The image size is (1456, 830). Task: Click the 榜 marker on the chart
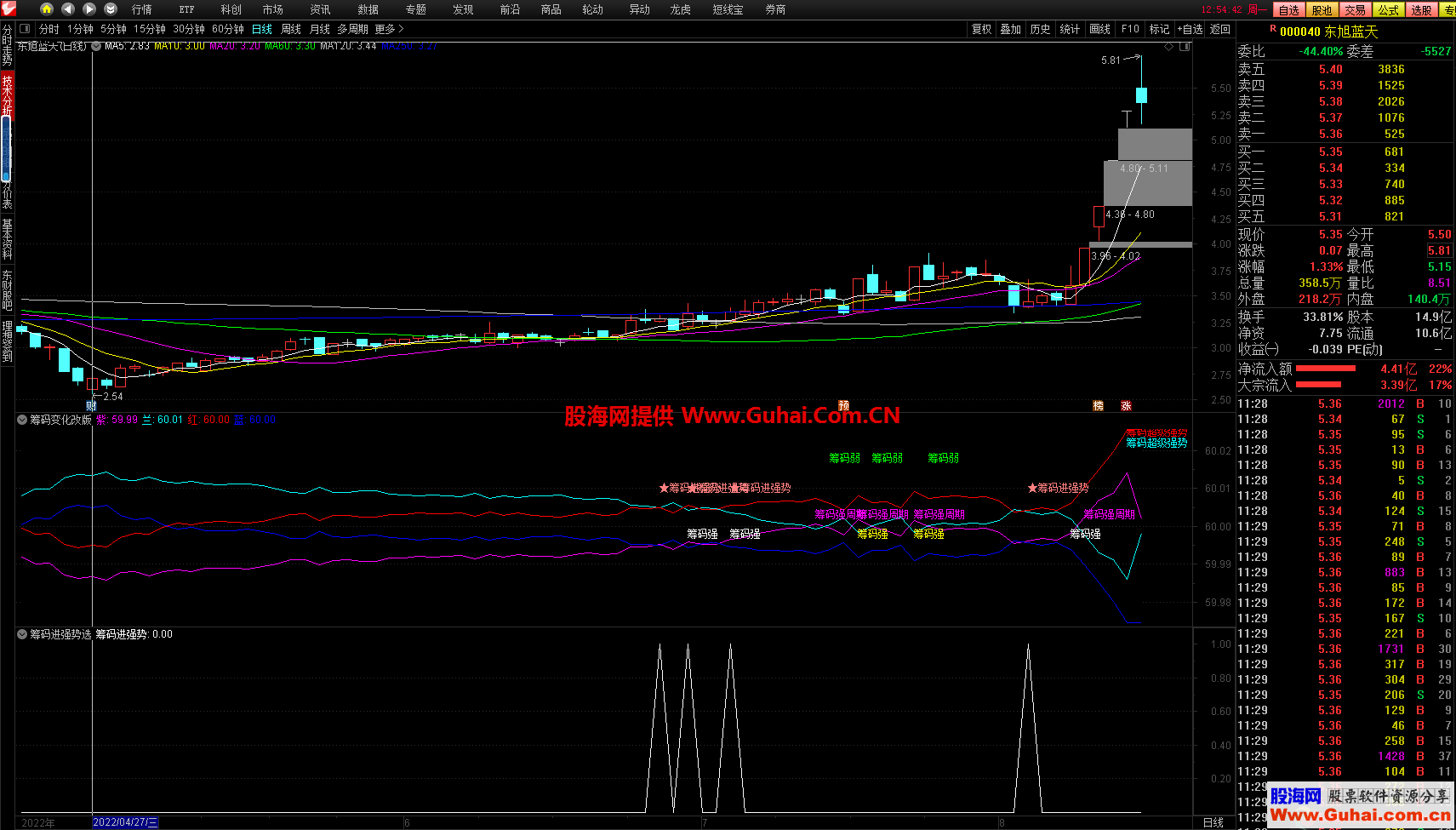[x=1098, y=405]
